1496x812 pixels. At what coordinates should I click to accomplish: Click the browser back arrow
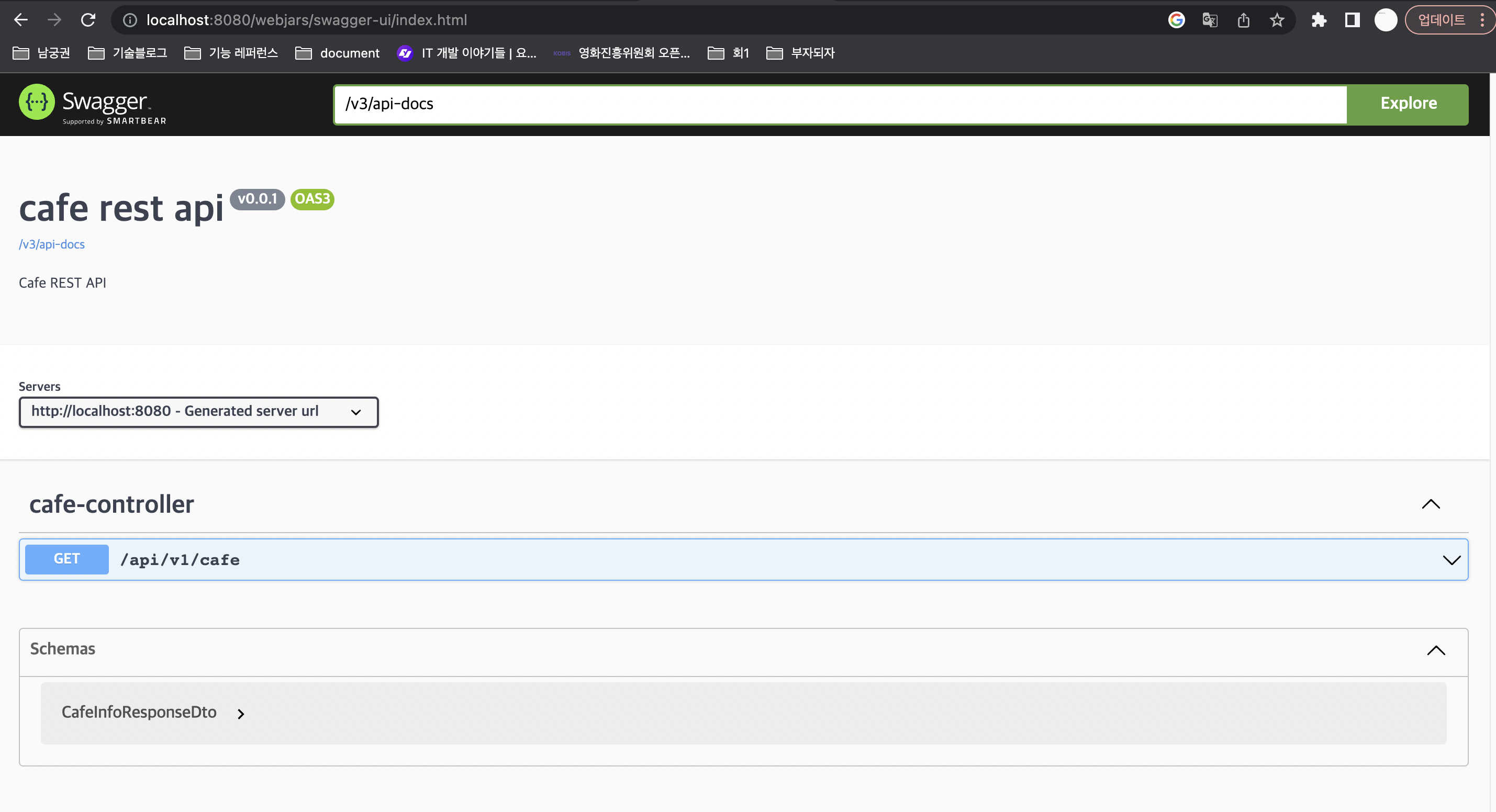21,20
